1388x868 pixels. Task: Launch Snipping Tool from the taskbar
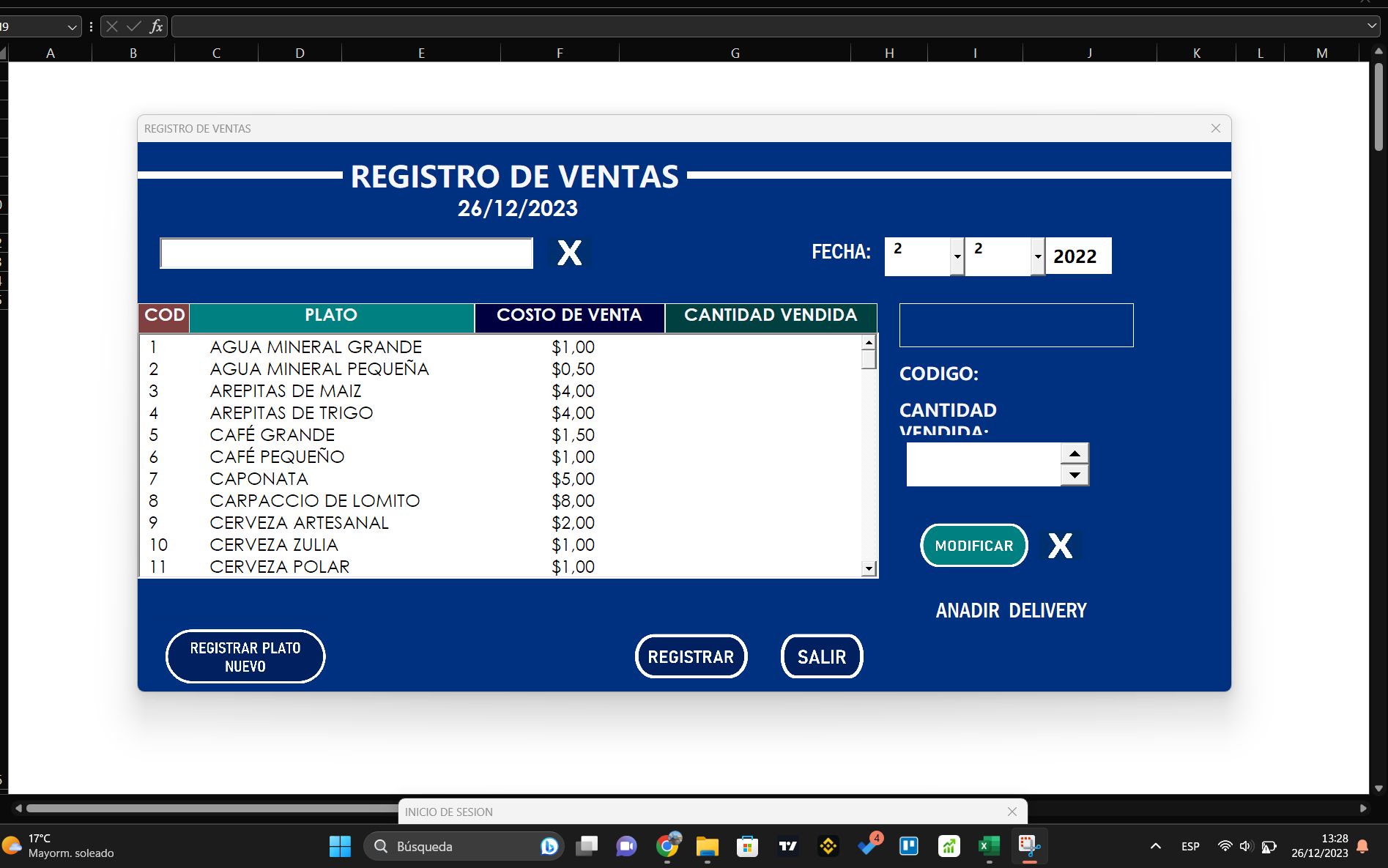pyautogui.click(x=1029, y=846)
